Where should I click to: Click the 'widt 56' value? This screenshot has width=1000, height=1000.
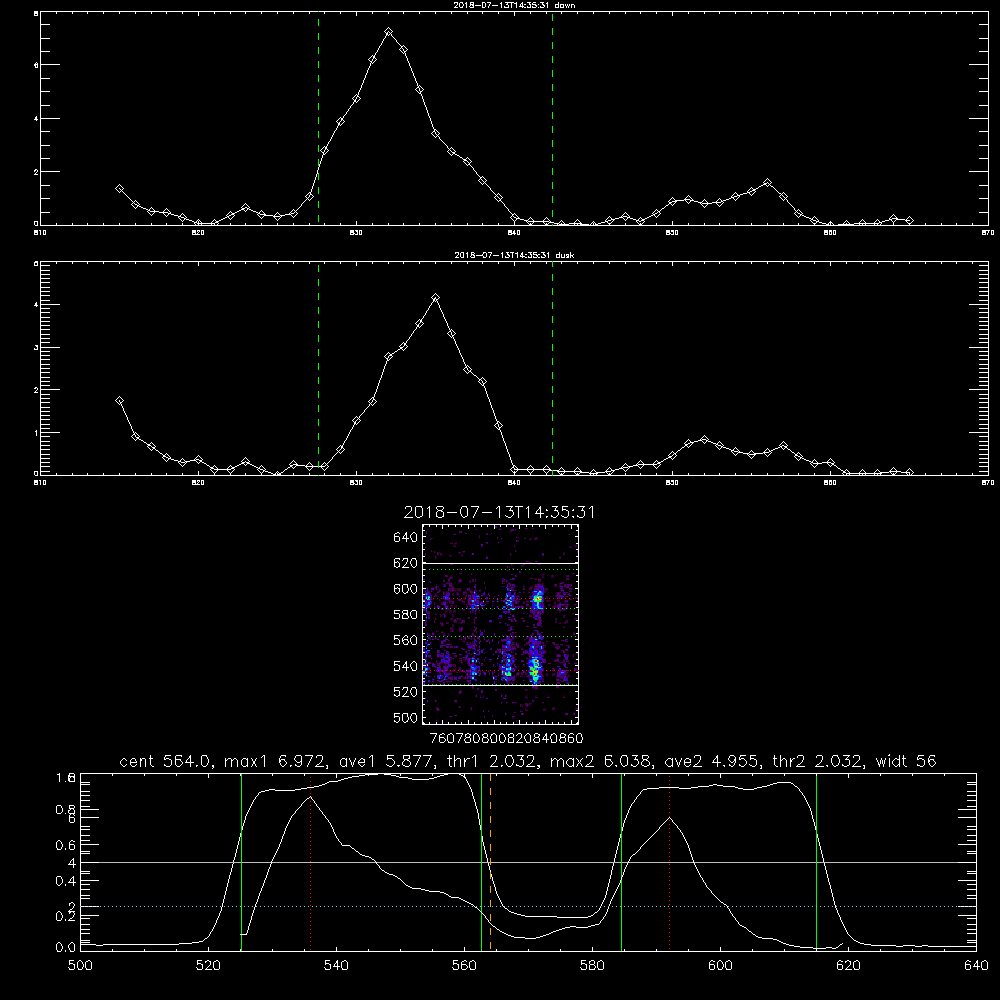[x=906, y=761]
